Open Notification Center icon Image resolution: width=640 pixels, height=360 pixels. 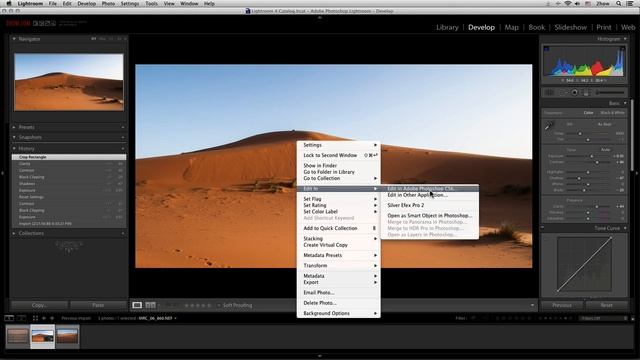631,4
